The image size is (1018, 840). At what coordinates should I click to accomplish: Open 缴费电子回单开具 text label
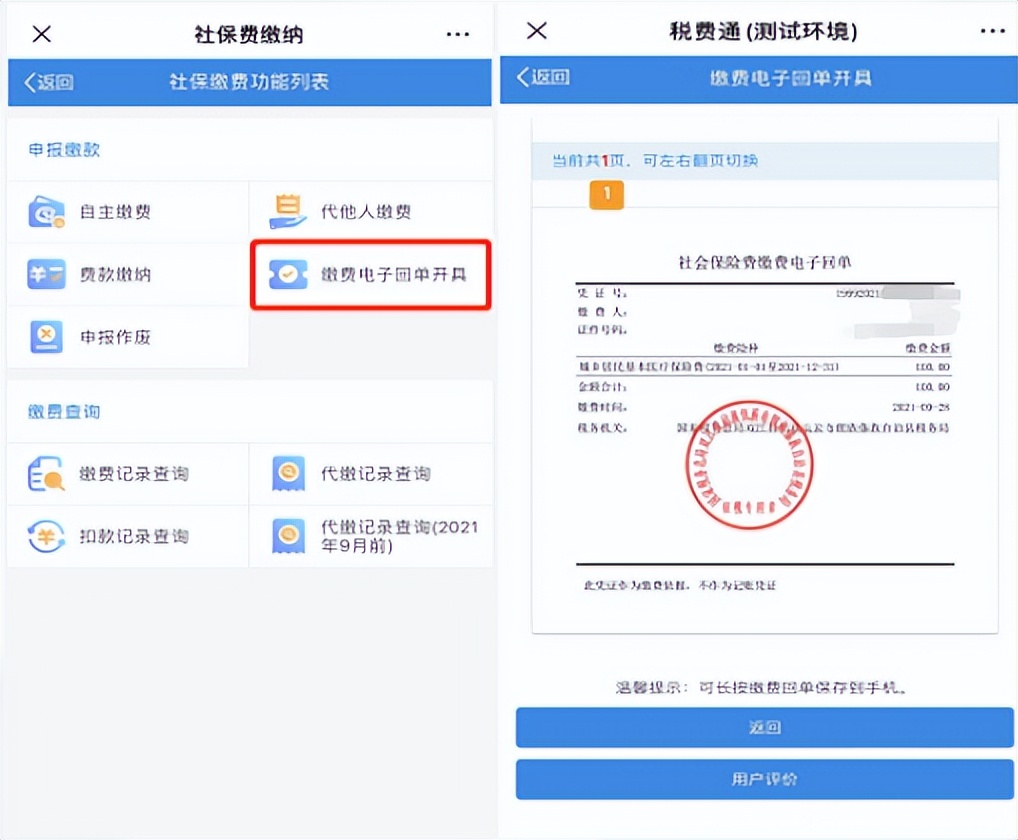click(393, 274)
